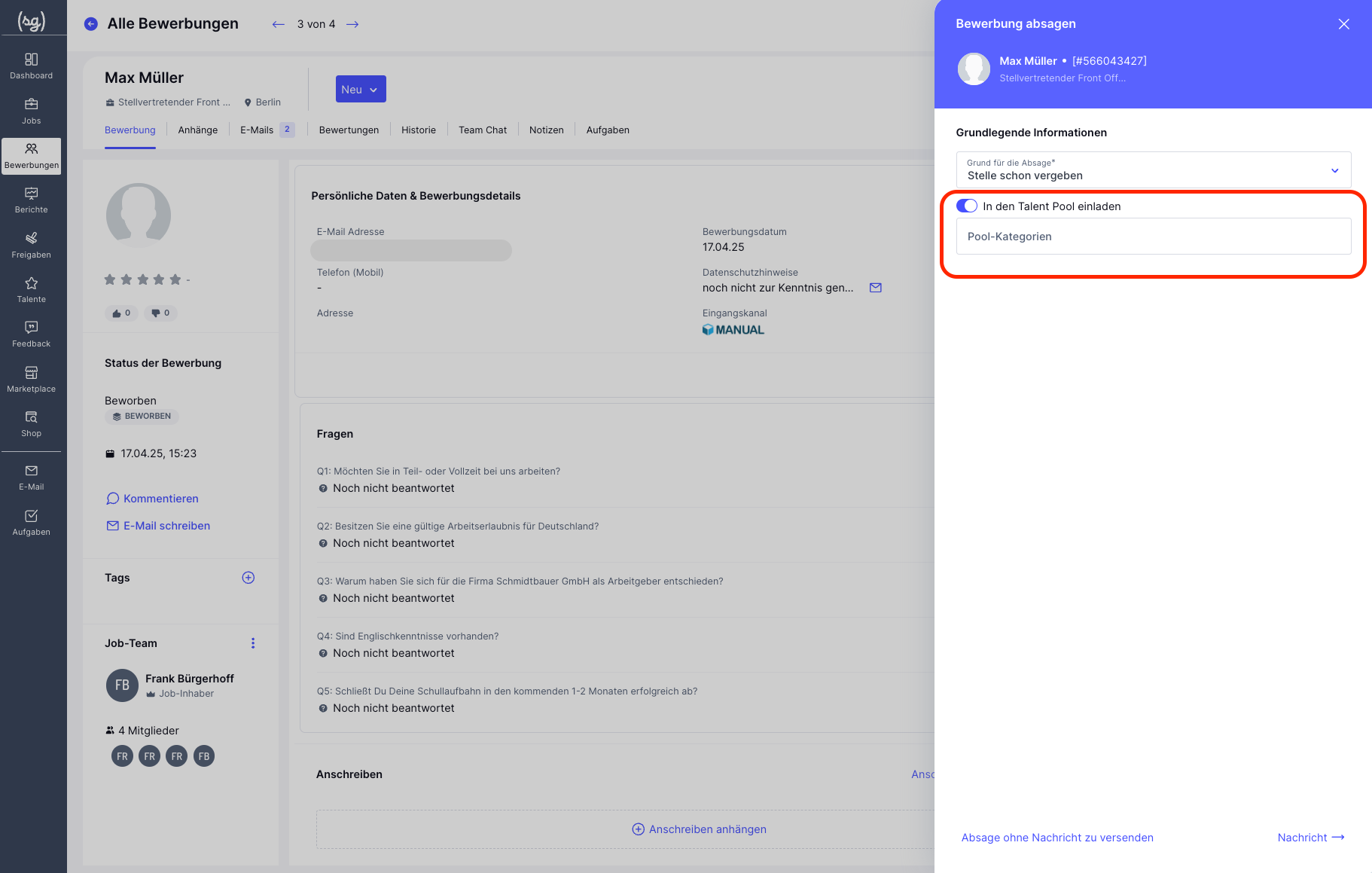1372x873 pixels.
Task: Click the applicant profile picture
Action: pyautogui.click(x=139, y=215)
